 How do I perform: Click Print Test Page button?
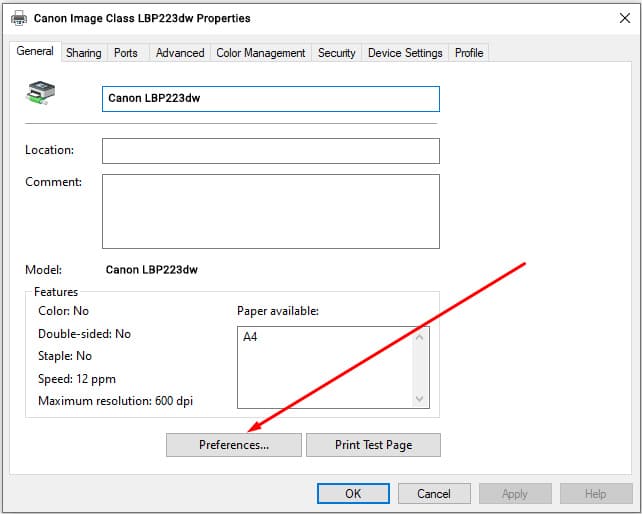tap(373, 445)
